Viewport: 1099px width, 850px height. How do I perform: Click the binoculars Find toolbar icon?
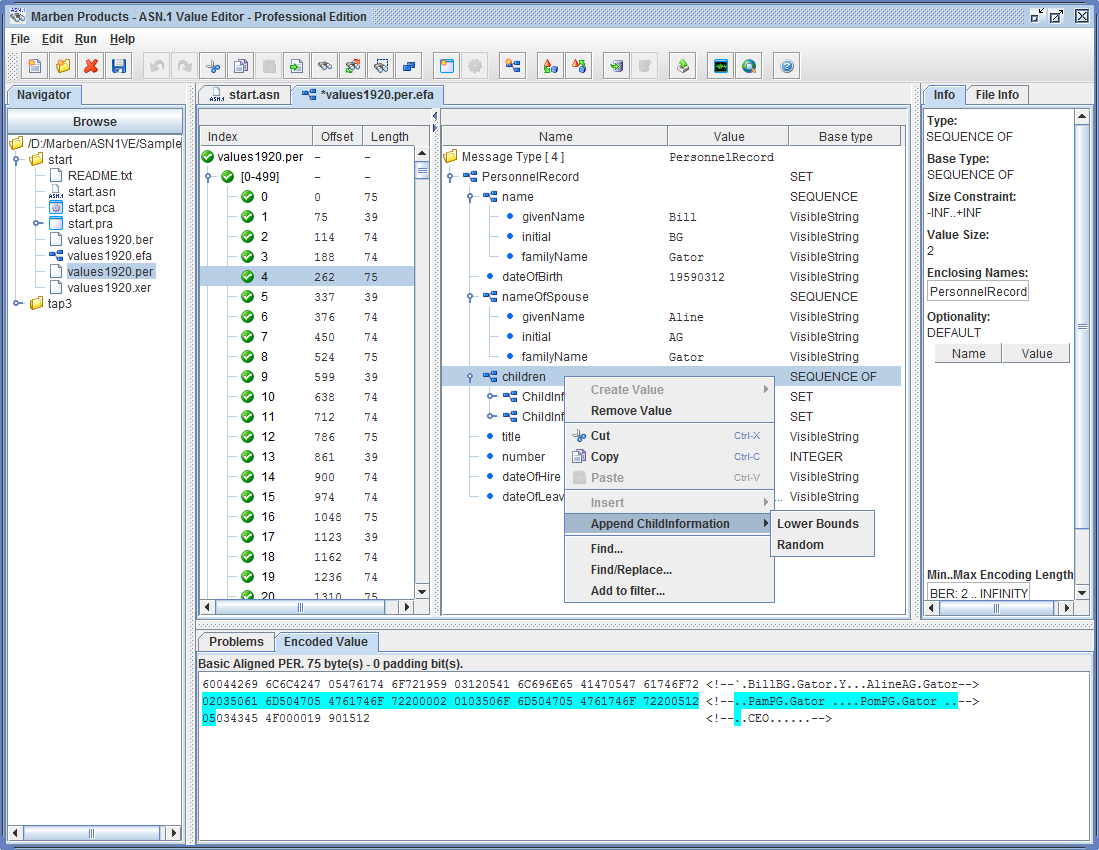pyautogui.click(x=325, y=66)
